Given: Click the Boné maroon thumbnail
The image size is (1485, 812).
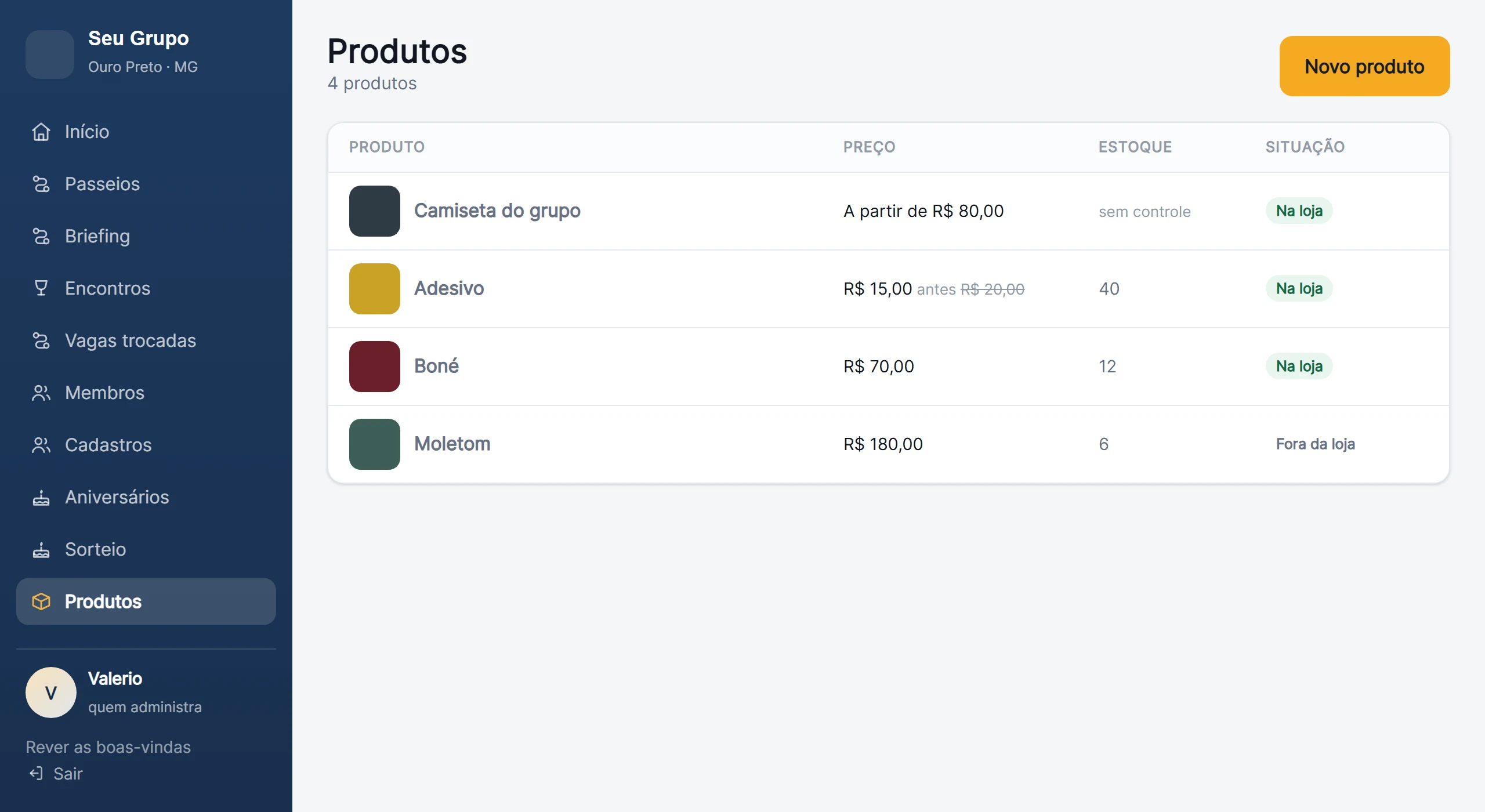Looking at the screenshot, I should point(375,367).
